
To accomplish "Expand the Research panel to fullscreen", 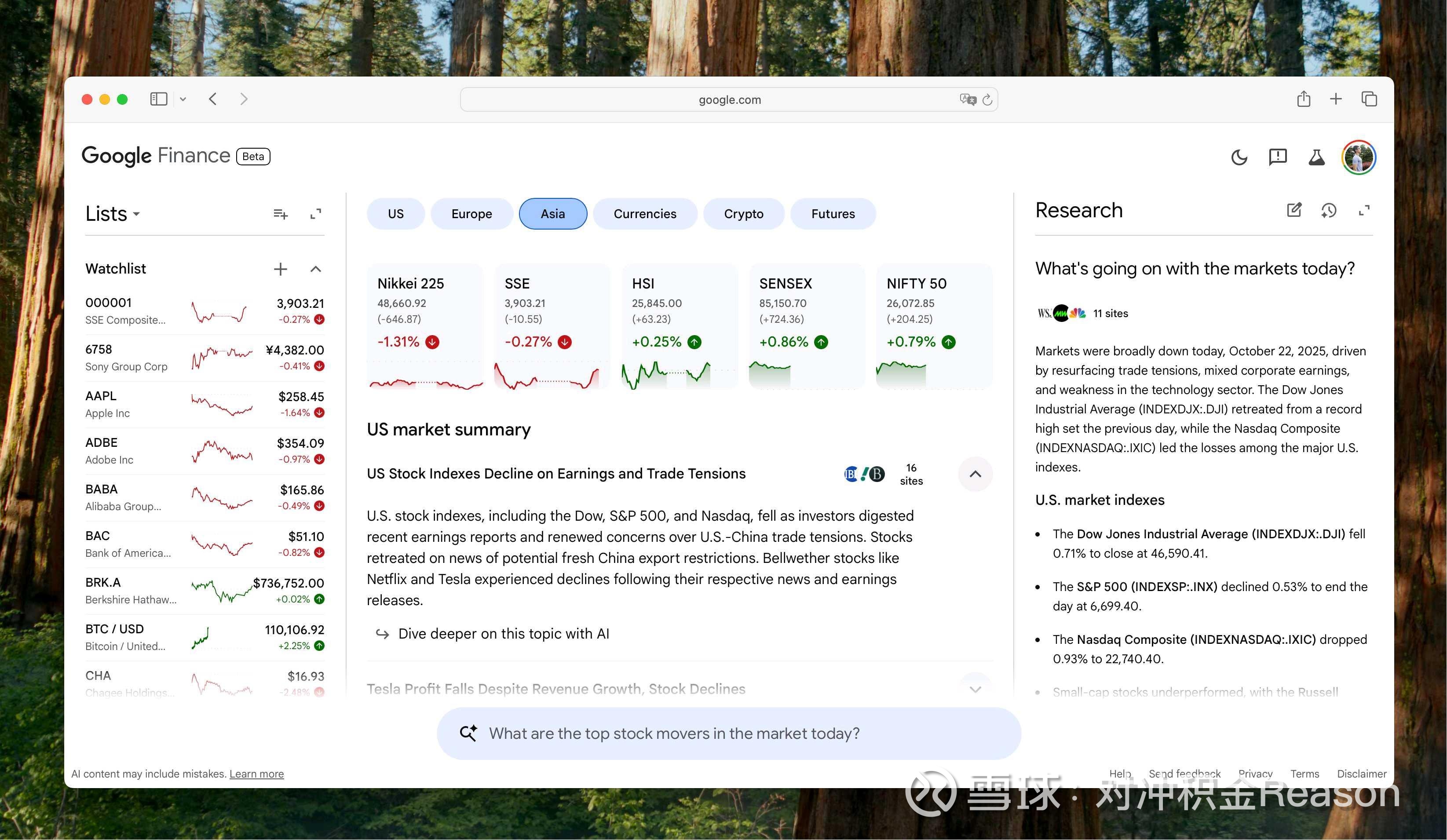I will 1365,211.
